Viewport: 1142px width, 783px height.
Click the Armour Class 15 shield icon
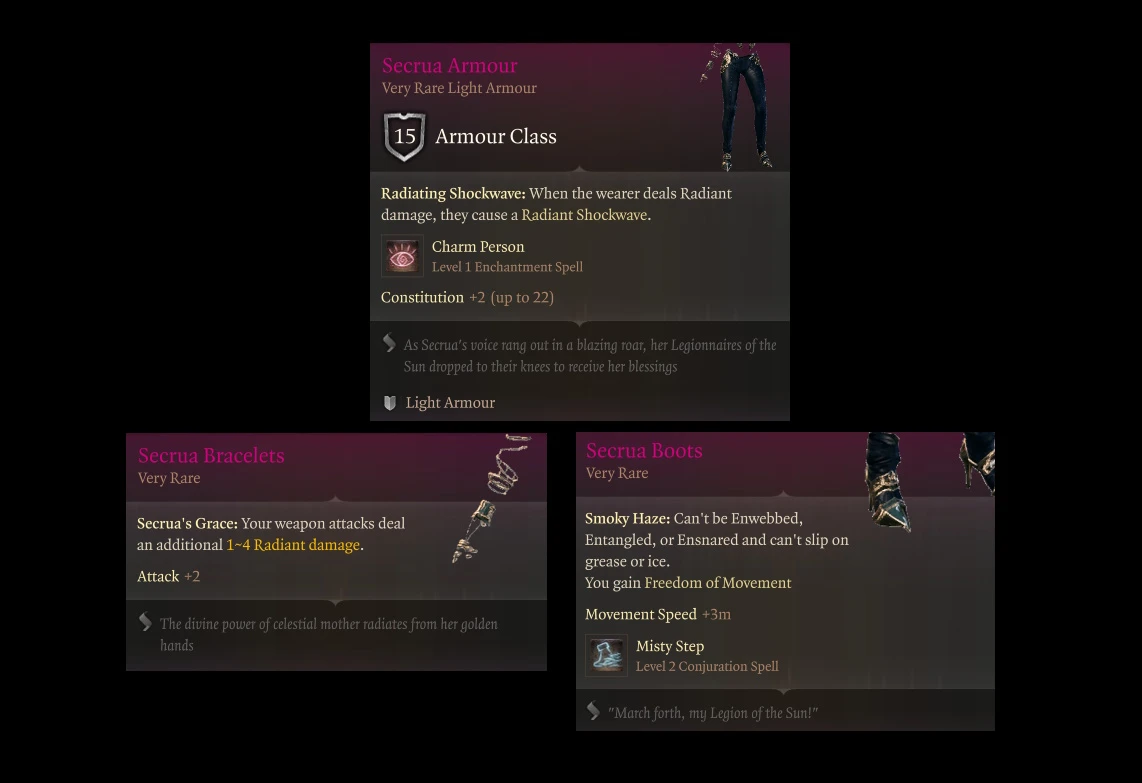coord(404,136)
